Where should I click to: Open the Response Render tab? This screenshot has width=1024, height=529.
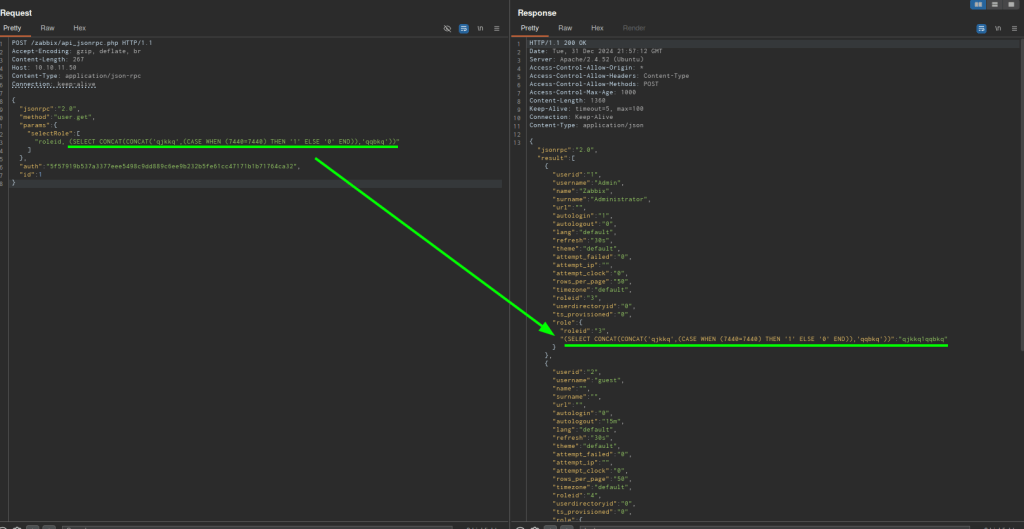634,28
